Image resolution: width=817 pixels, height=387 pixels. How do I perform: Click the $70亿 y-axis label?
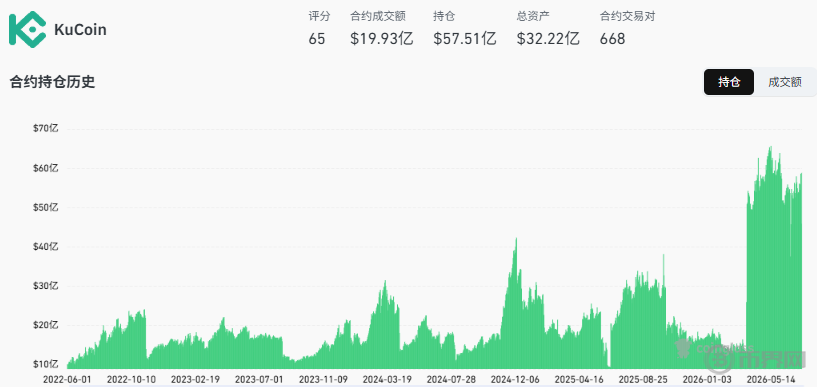click(46, 129)
